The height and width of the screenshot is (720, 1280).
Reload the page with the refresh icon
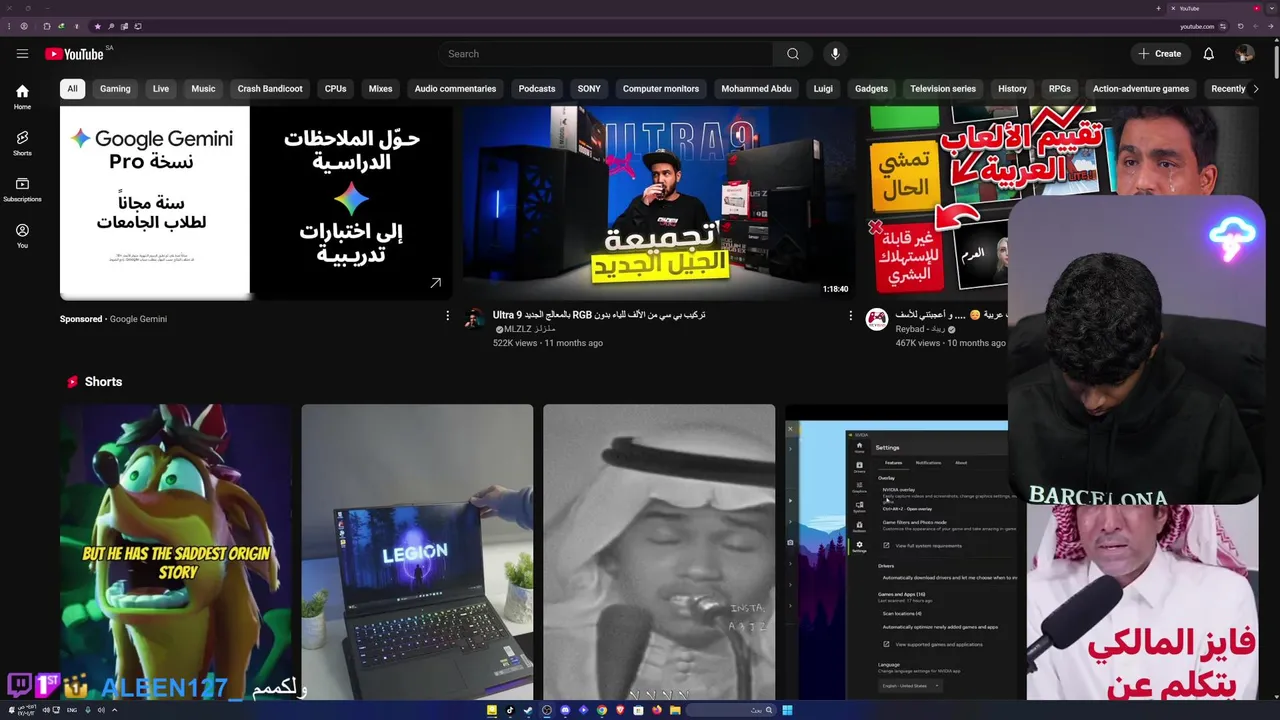1241,26
